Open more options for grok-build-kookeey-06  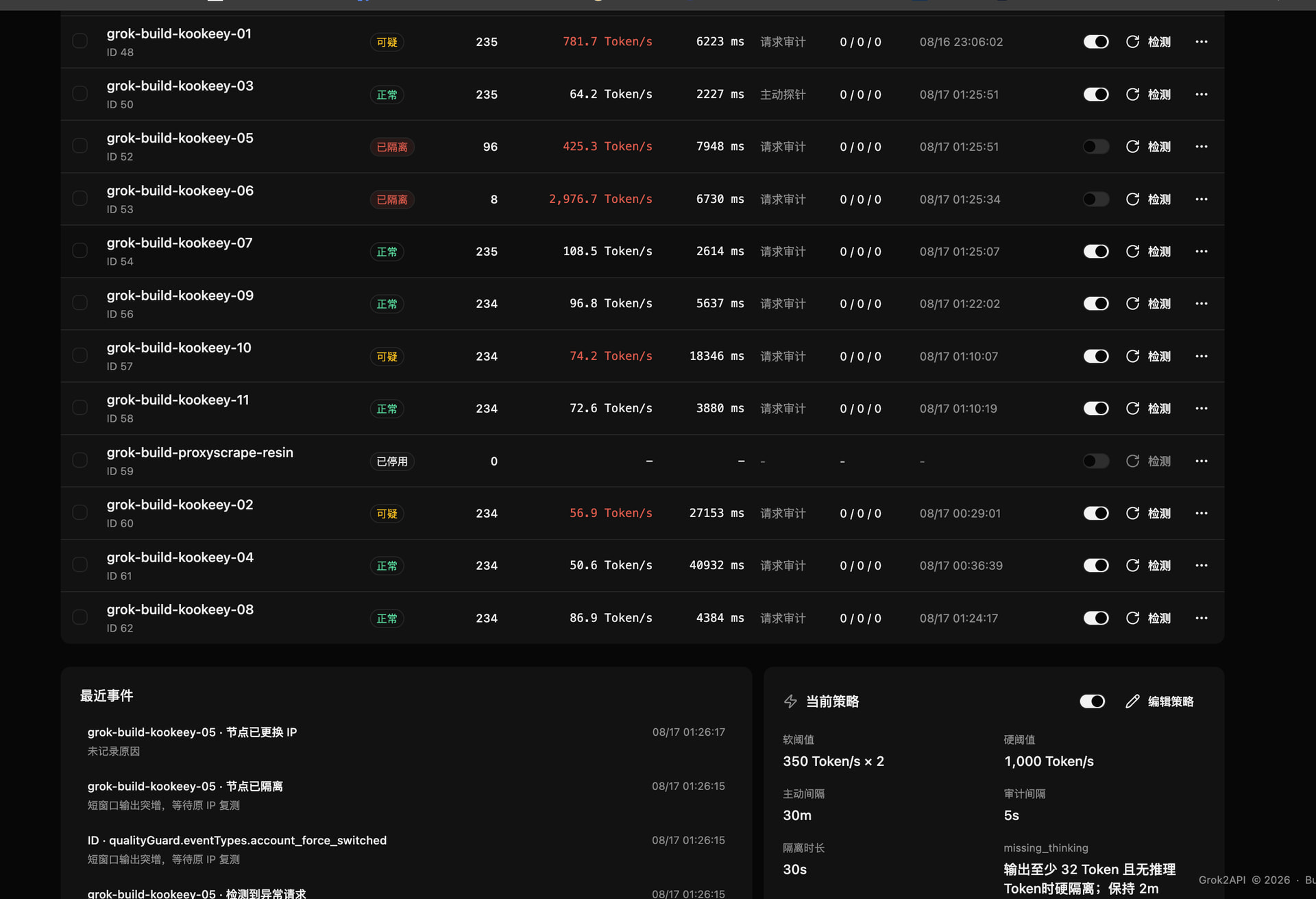tap(1201, 200)
